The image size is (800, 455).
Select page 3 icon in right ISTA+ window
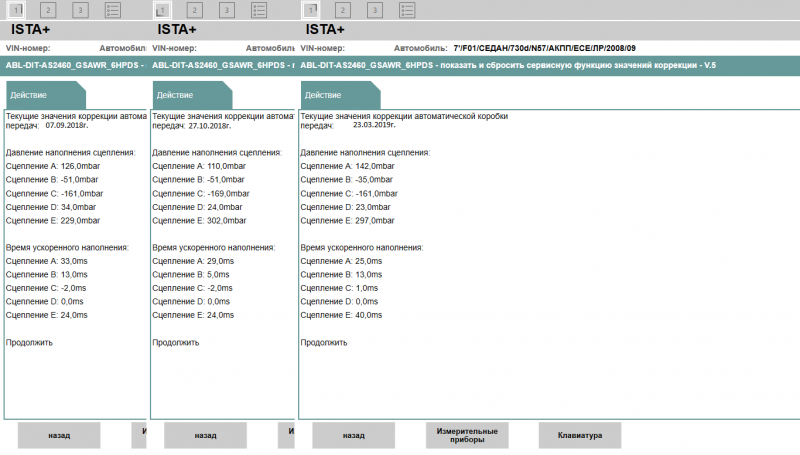click(374, 10)
